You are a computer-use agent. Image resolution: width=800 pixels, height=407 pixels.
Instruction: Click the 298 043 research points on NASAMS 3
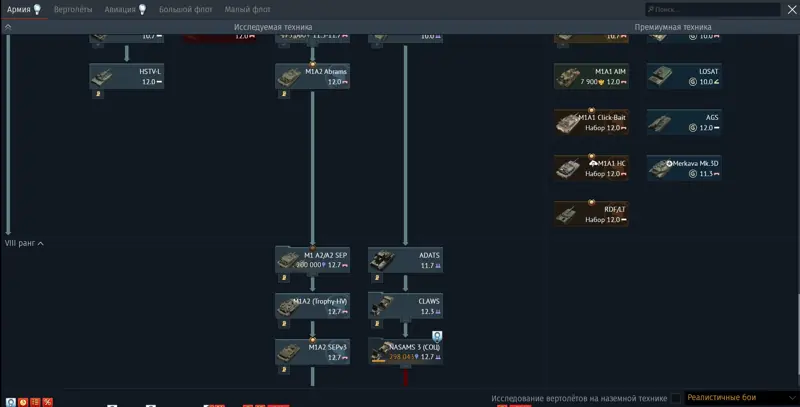[x=404, y=357]
